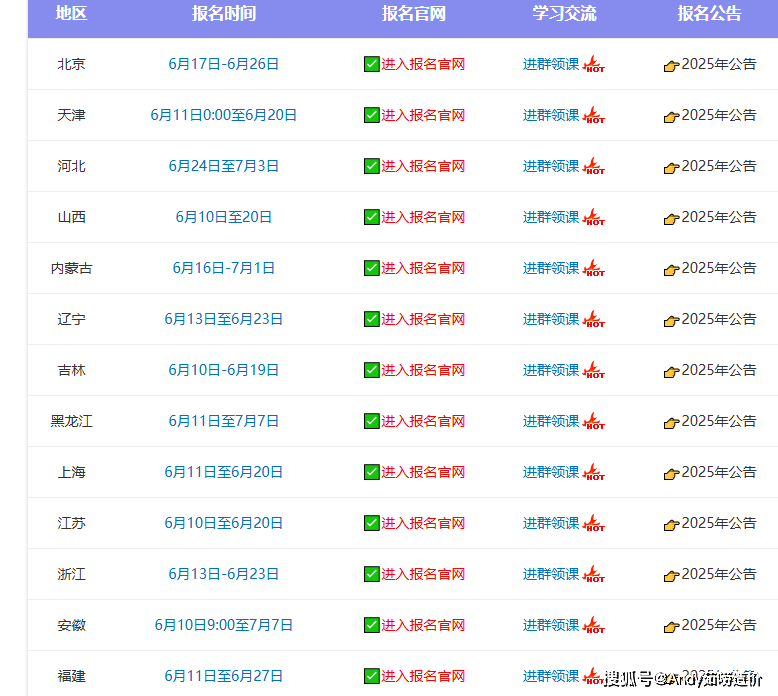Click green check icon in 吉林 row
The width and height of the screenshot is (778, 696).
[x=372, y=370]
